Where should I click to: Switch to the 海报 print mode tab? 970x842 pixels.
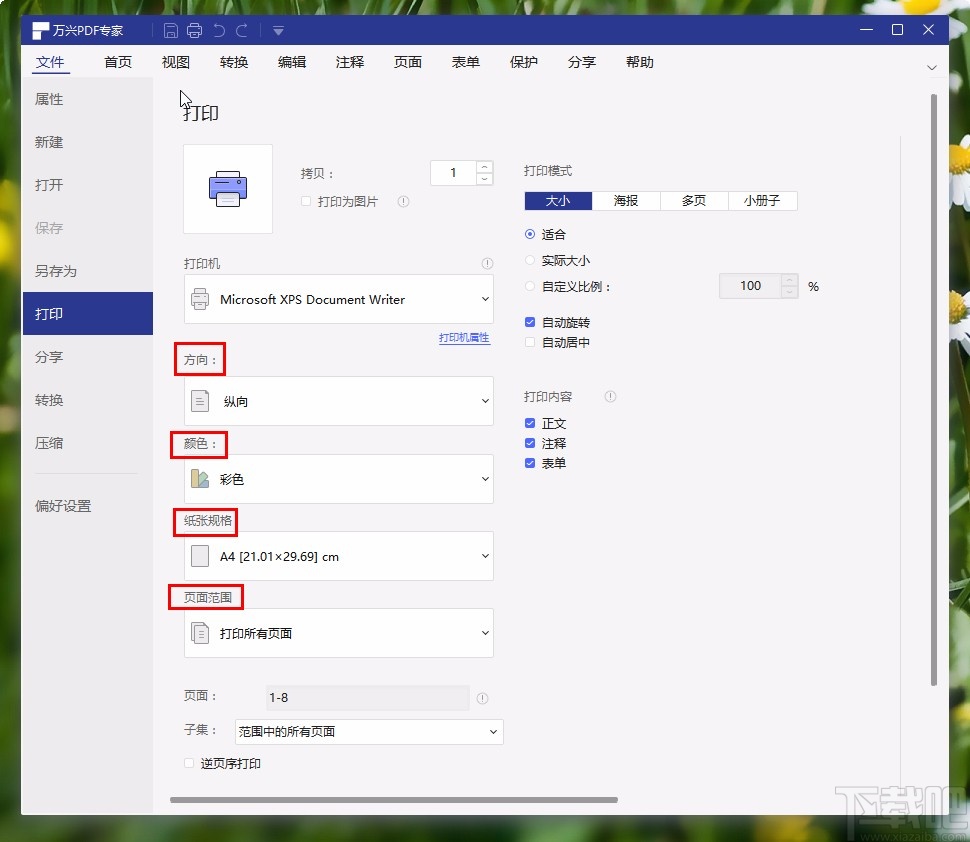[x=625, y=200]
